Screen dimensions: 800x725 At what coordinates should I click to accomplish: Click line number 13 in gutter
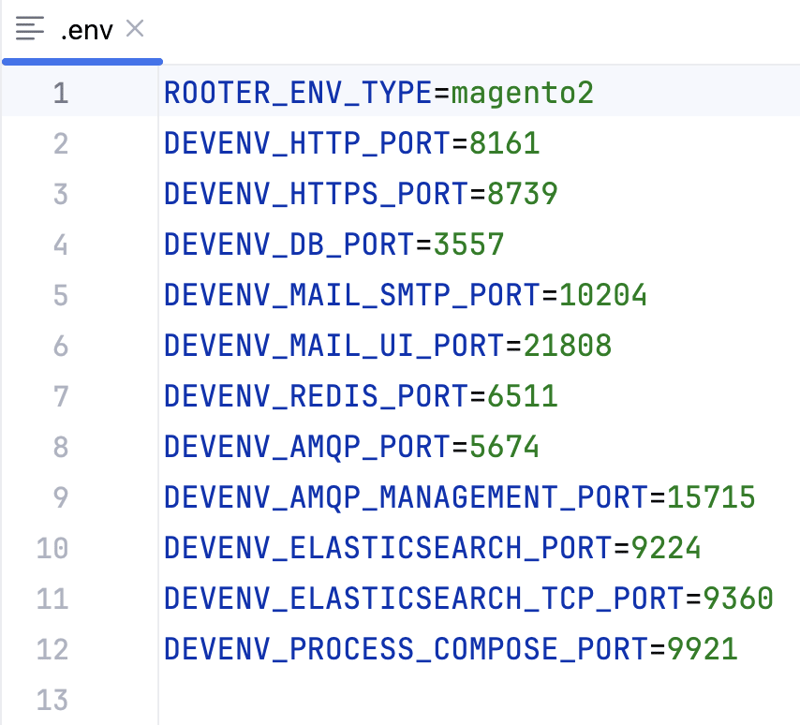click(52, 700)
